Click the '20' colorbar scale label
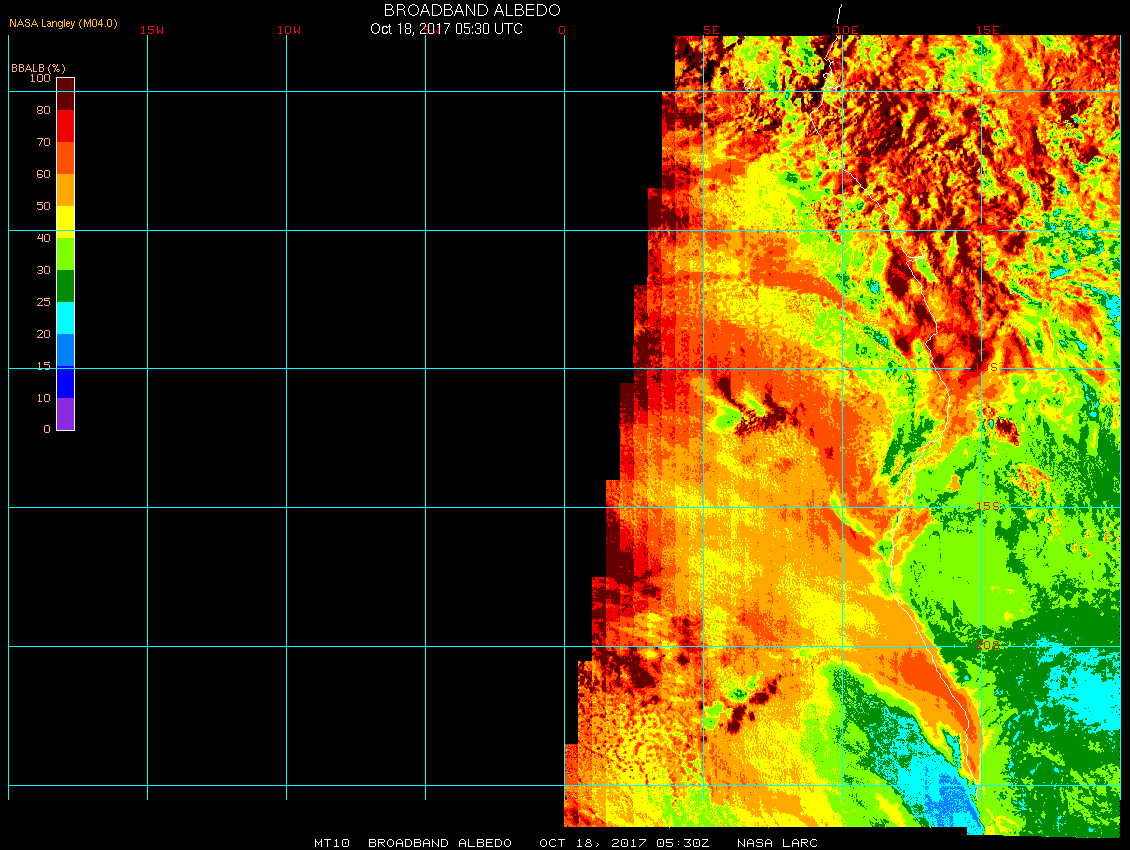 [x=44, y=334]
